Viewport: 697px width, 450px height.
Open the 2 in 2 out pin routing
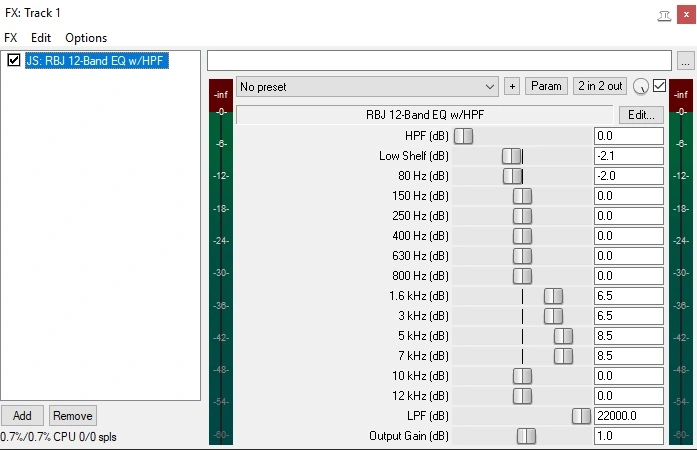pyautogui.click(x=600, y=87)
